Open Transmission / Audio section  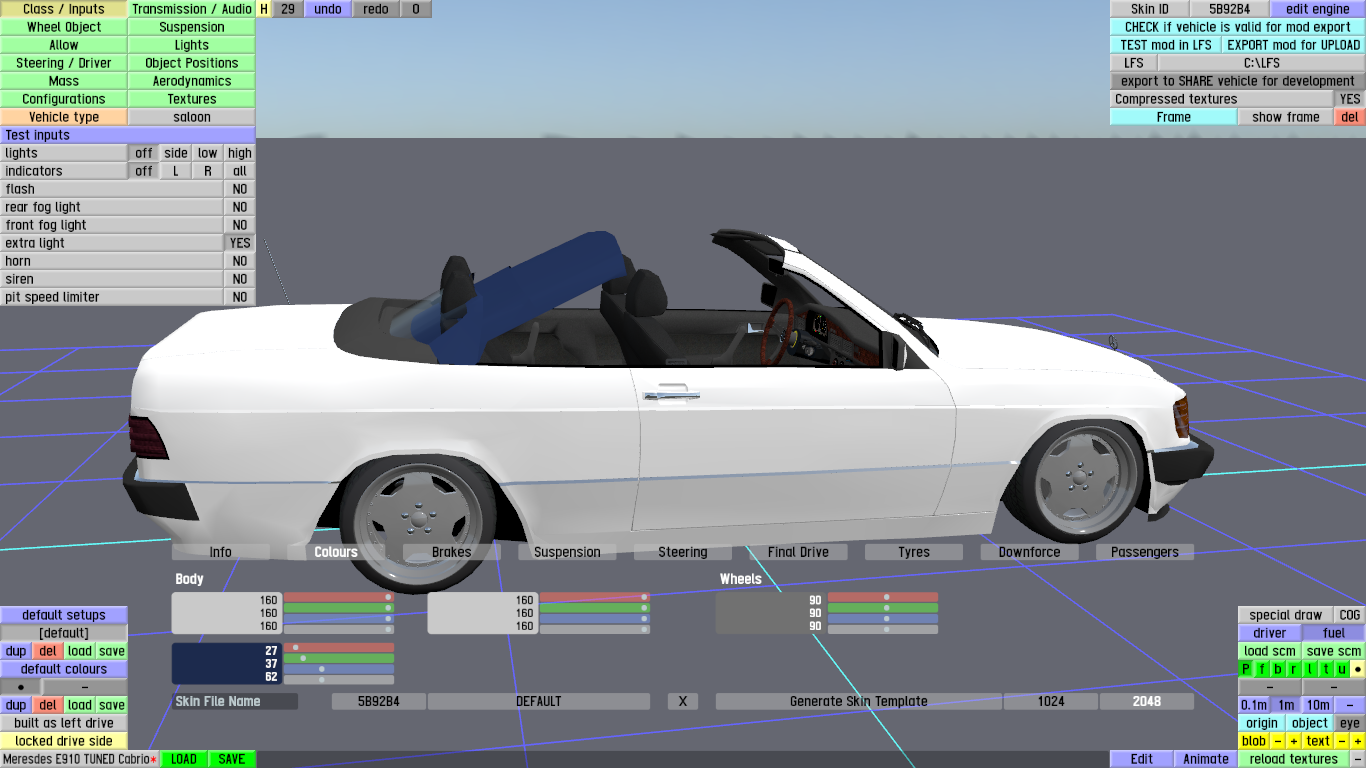[x=192, y=9]
